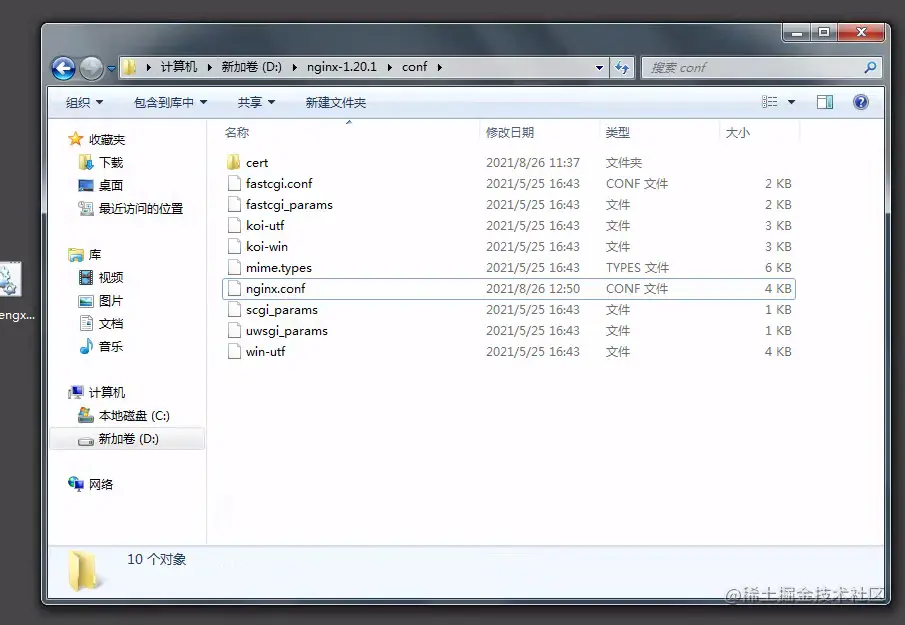Click the greyed Forward arrow button
This screenshot has width=905, height=625.
[x=91, y=68]
